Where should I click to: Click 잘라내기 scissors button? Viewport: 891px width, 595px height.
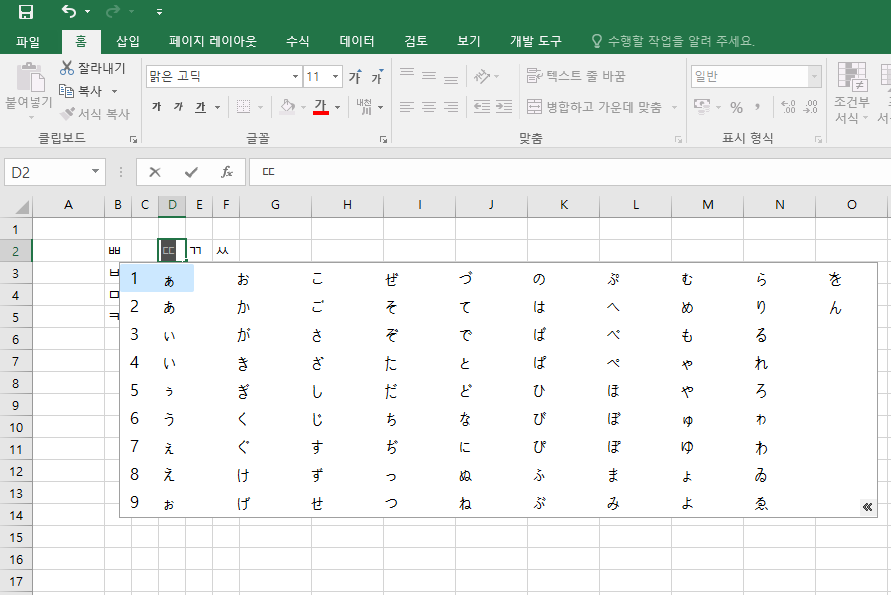(93, 68)
